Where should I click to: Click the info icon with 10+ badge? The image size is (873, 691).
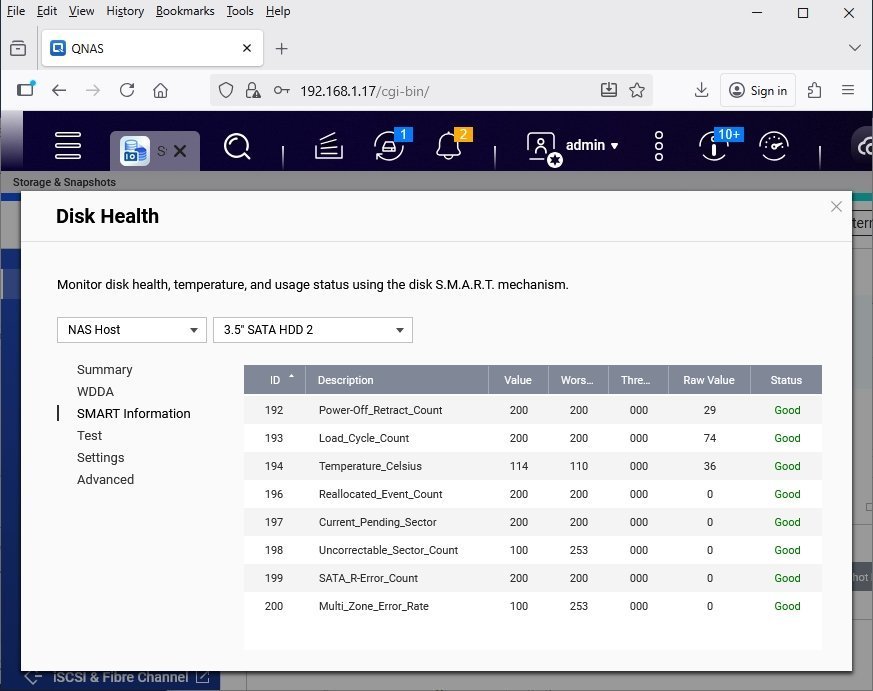(715, 146)
